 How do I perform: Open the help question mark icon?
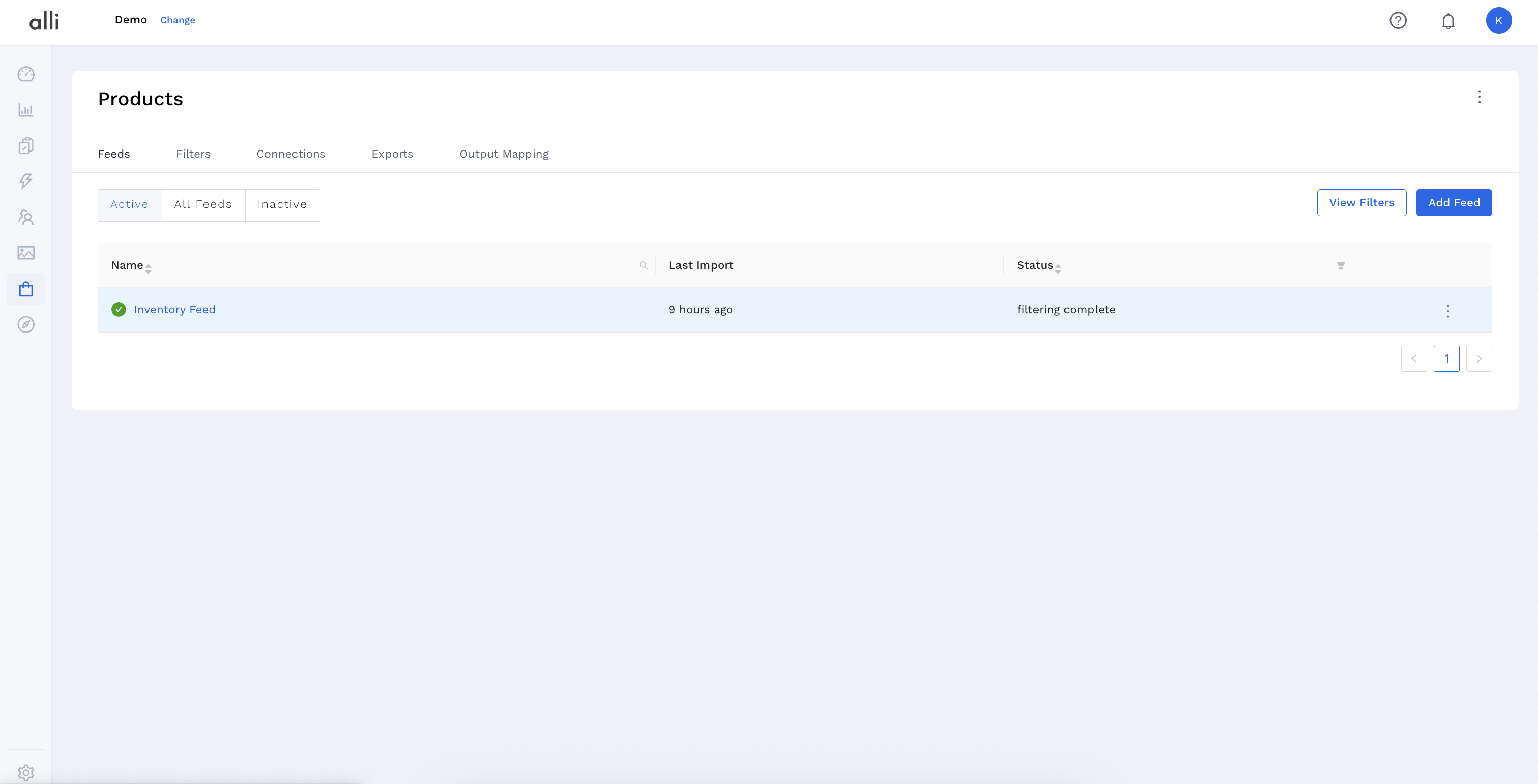pos(1398,21)
